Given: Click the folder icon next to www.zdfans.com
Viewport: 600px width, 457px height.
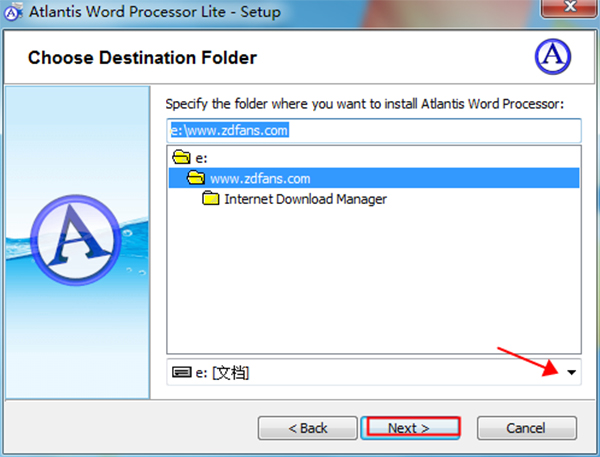Looking at the screenshot, I should [196, 178].
